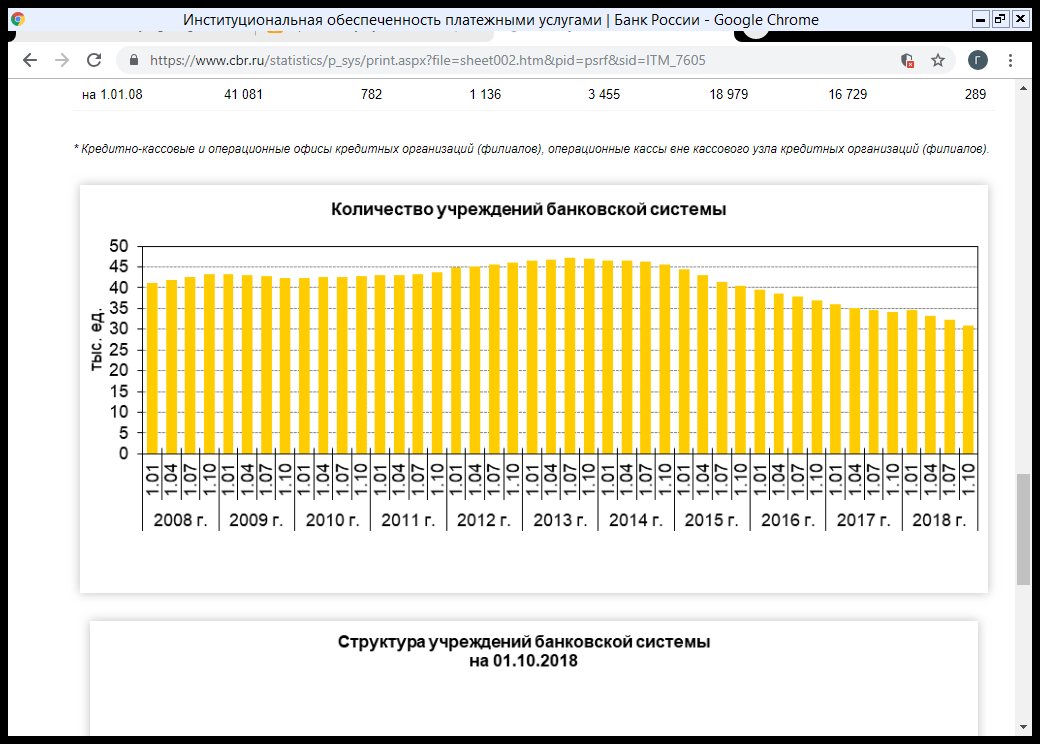This screenshot has height=744, width=1040.
Task: Click the first bar, 1.01 of 2008
Action: 152,369
